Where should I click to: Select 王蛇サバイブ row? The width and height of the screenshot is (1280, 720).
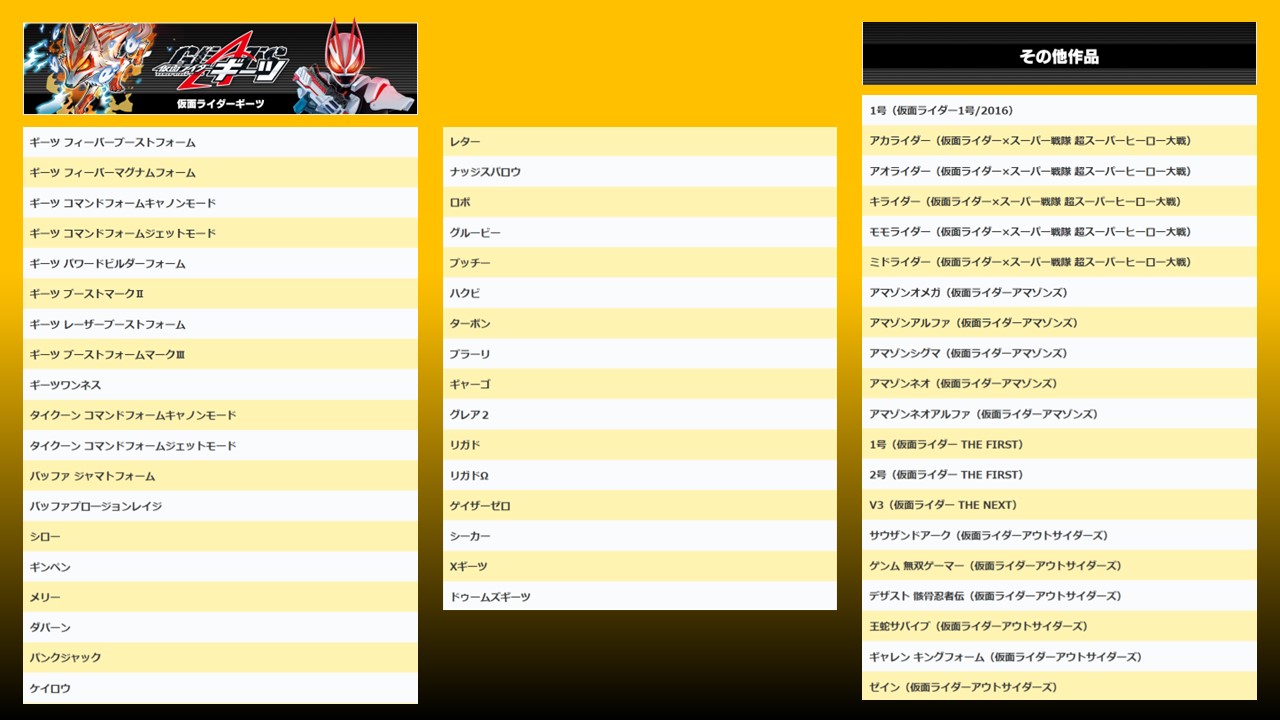[1059, 626]
